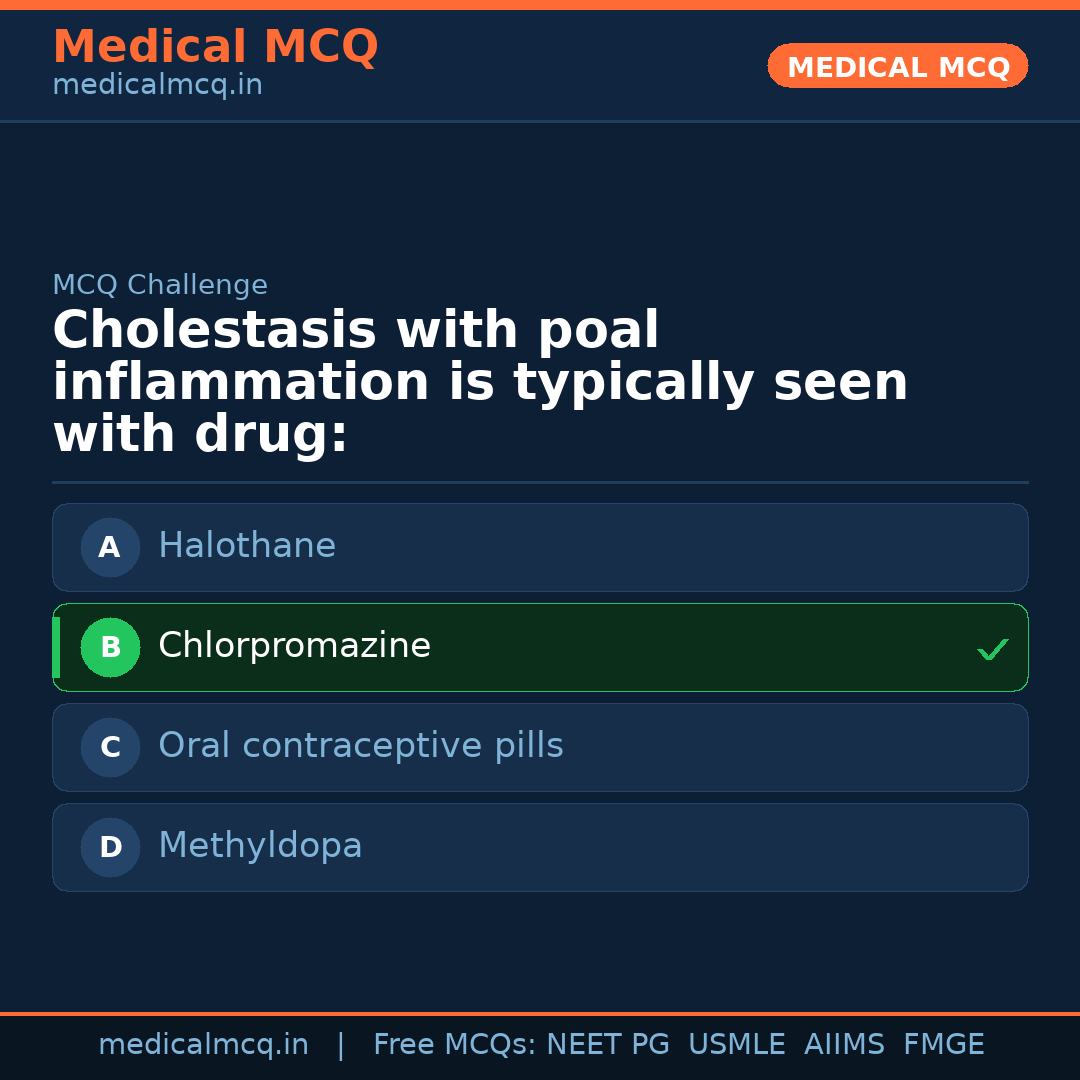Click the letter A circle icon
The image size is (1080, 1080).
click(110, 547)
